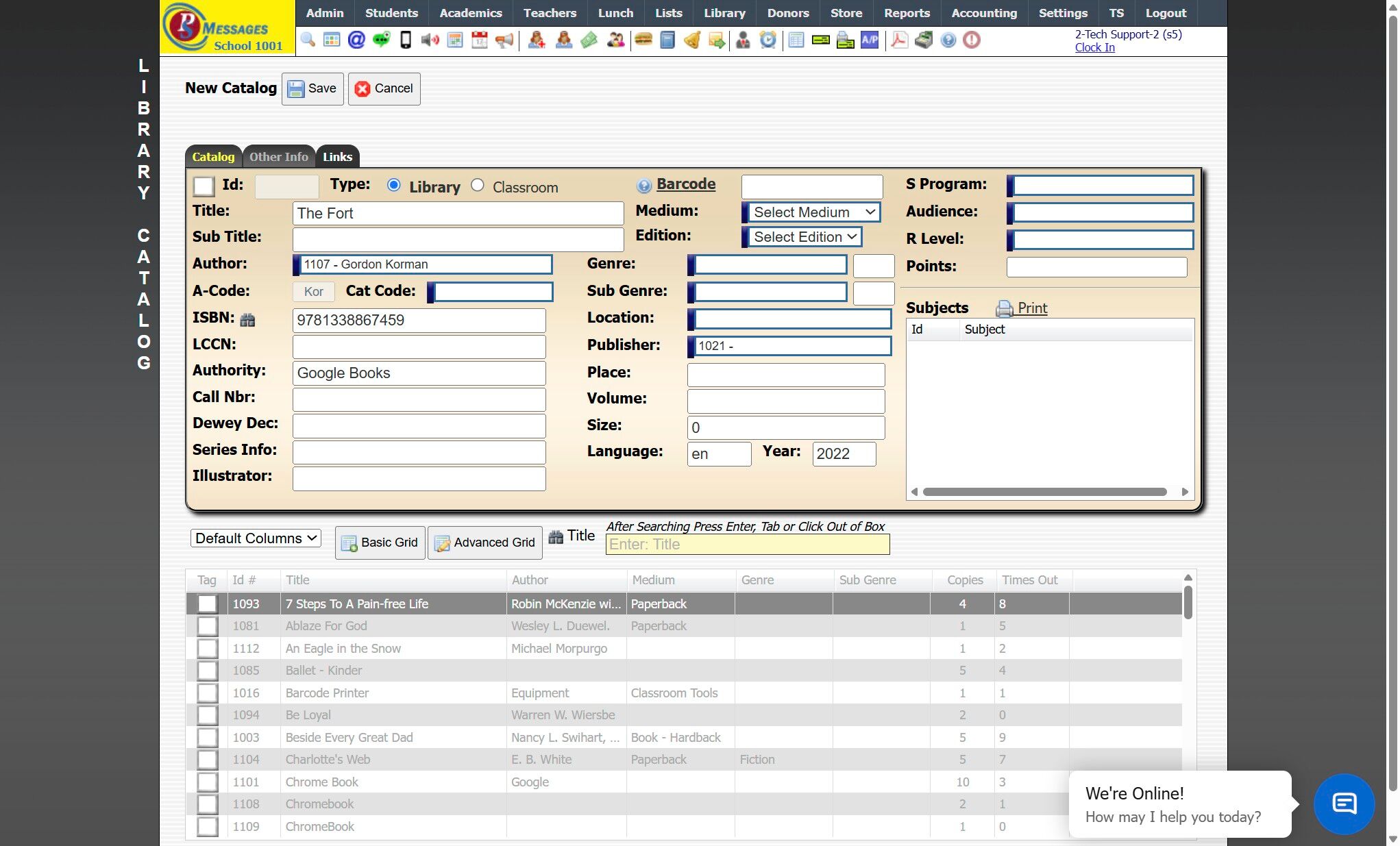Open the Select Edition dropdown

click(803, 237)
